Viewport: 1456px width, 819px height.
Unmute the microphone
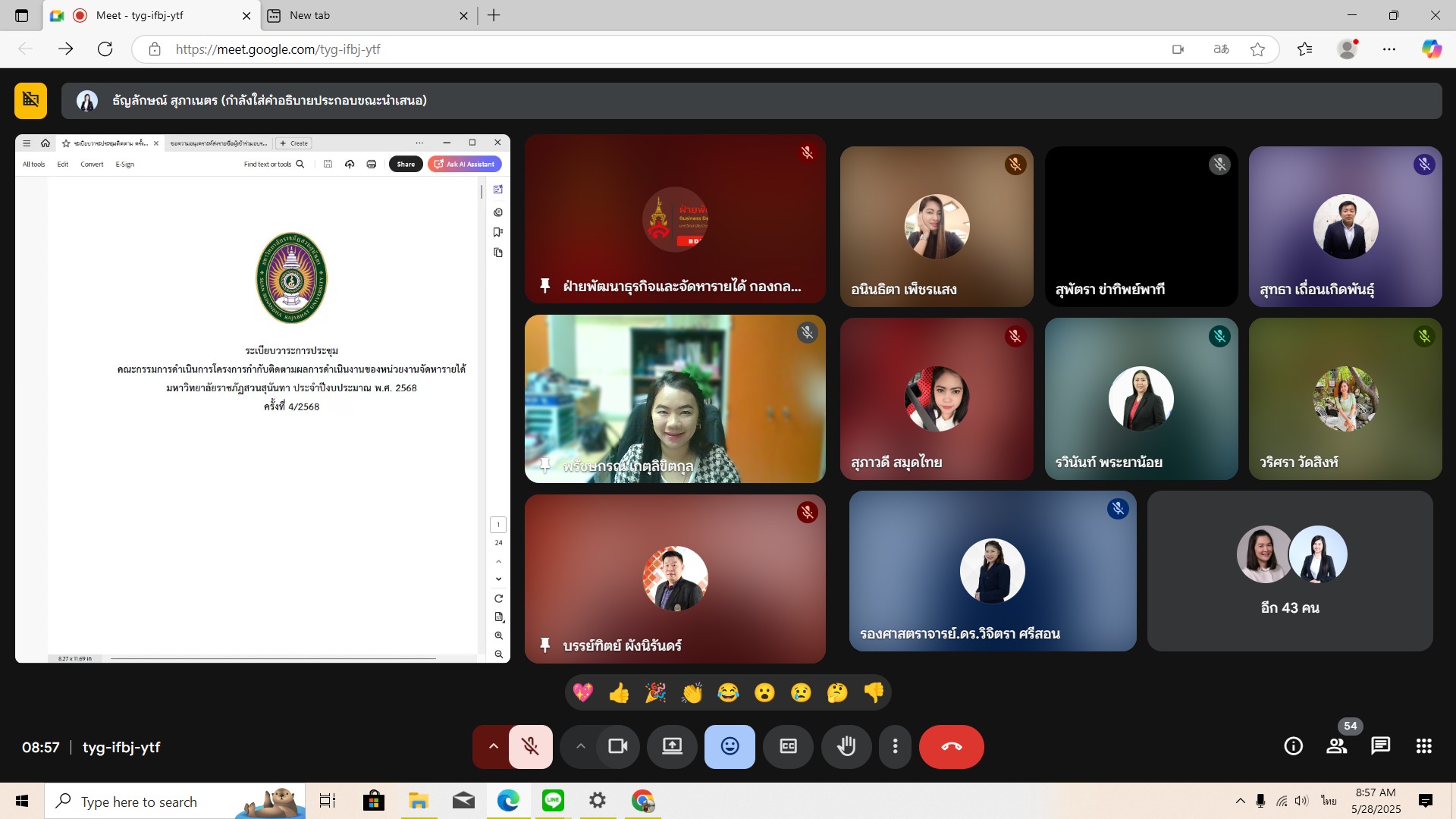point(530,747)
